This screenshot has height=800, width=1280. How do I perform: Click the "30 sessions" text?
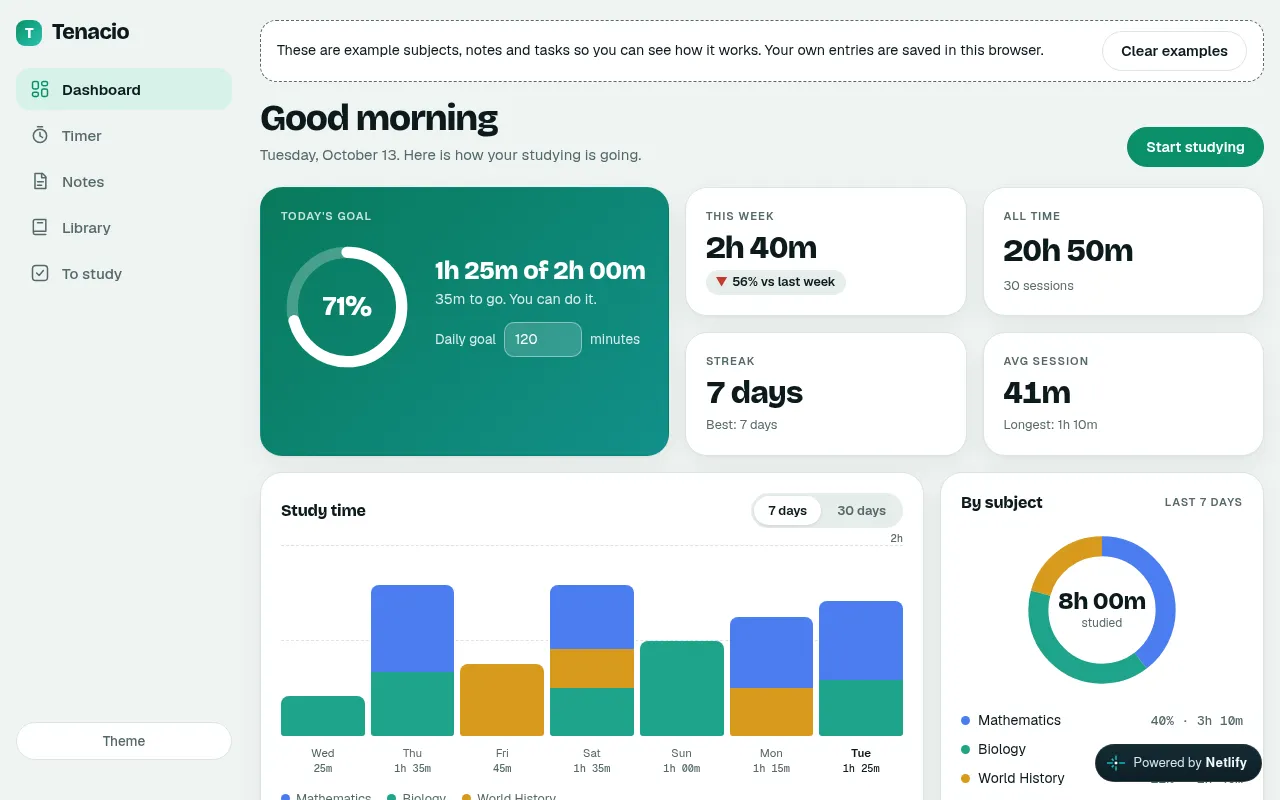click(x=1038, y=286)
